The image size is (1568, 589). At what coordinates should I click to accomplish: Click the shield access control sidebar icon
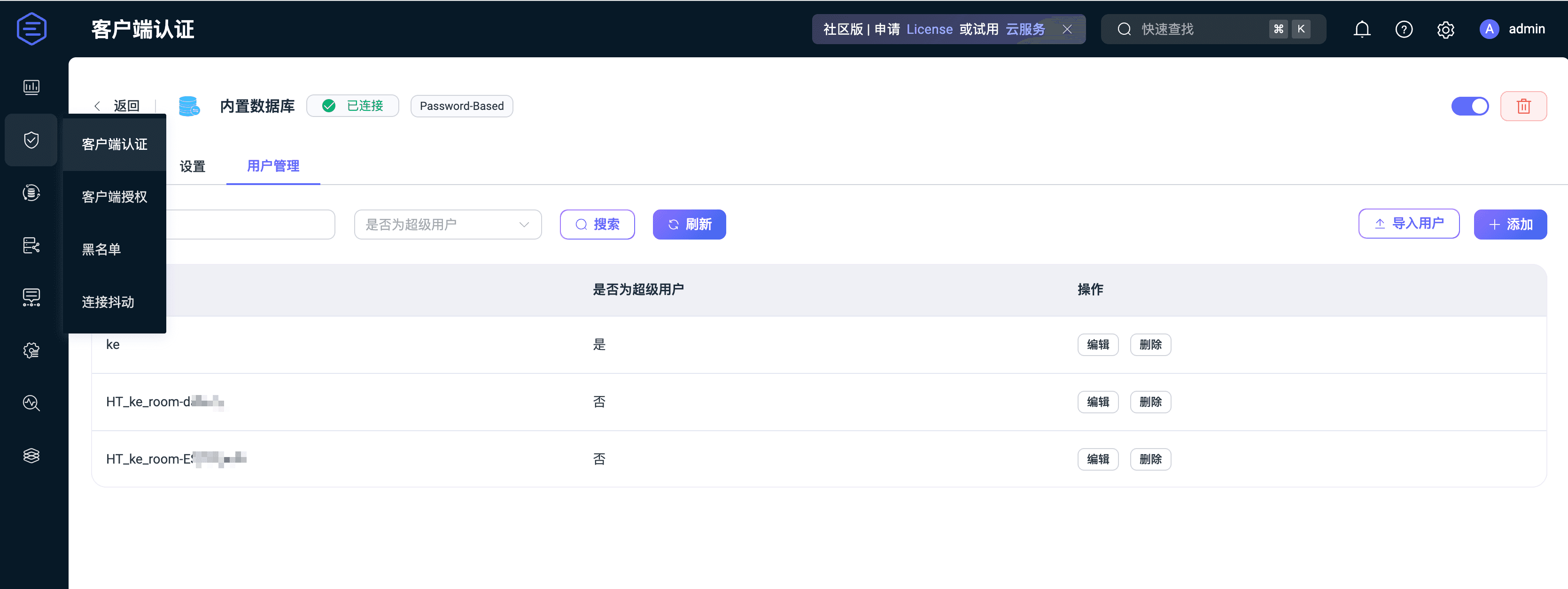31,140
